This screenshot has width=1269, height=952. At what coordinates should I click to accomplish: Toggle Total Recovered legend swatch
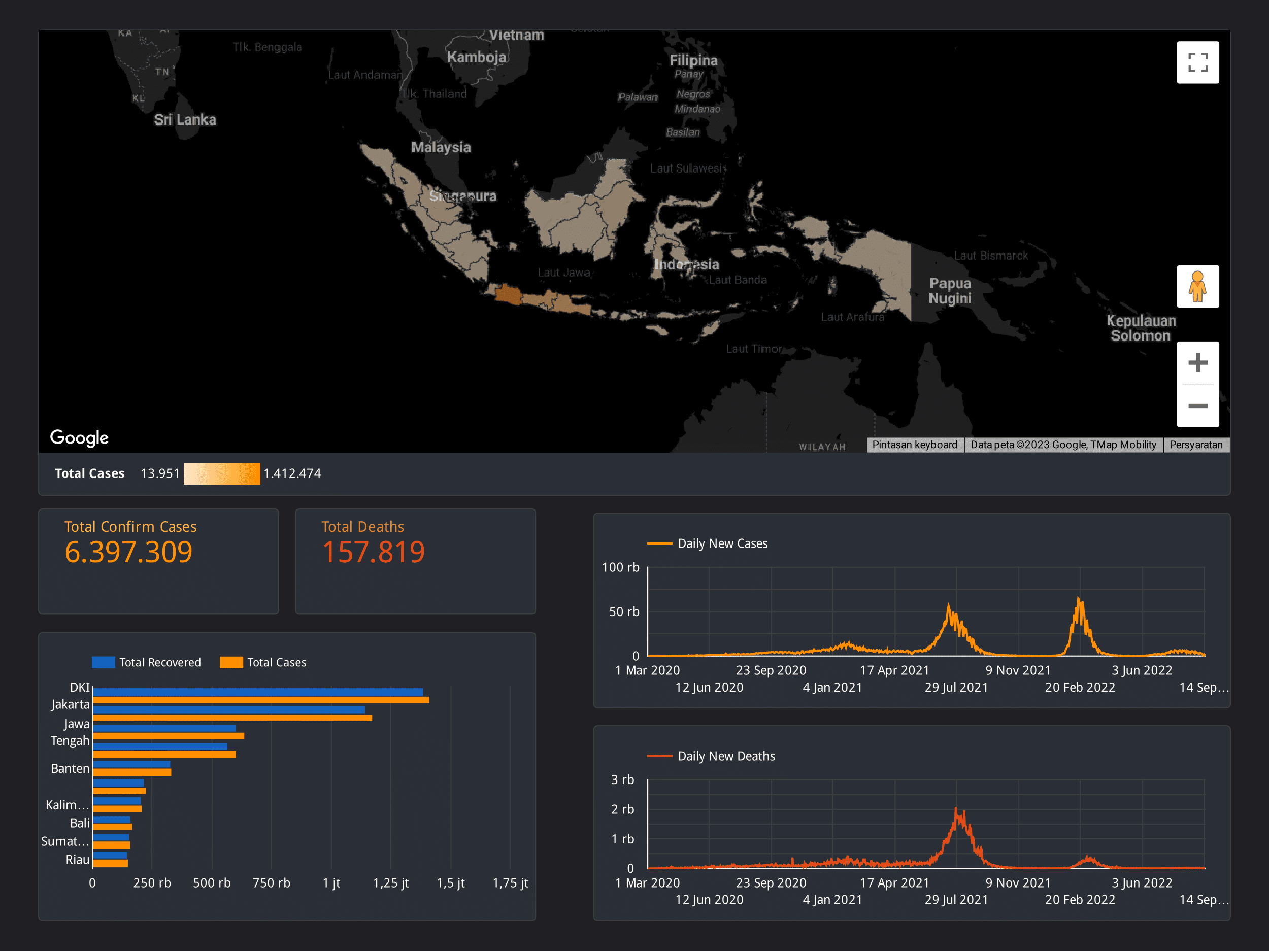103,662
